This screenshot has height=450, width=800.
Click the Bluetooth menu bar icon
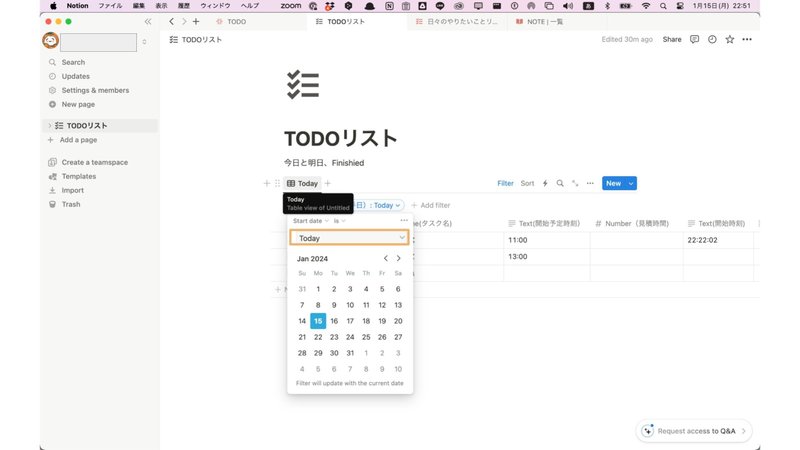(607, 6)
